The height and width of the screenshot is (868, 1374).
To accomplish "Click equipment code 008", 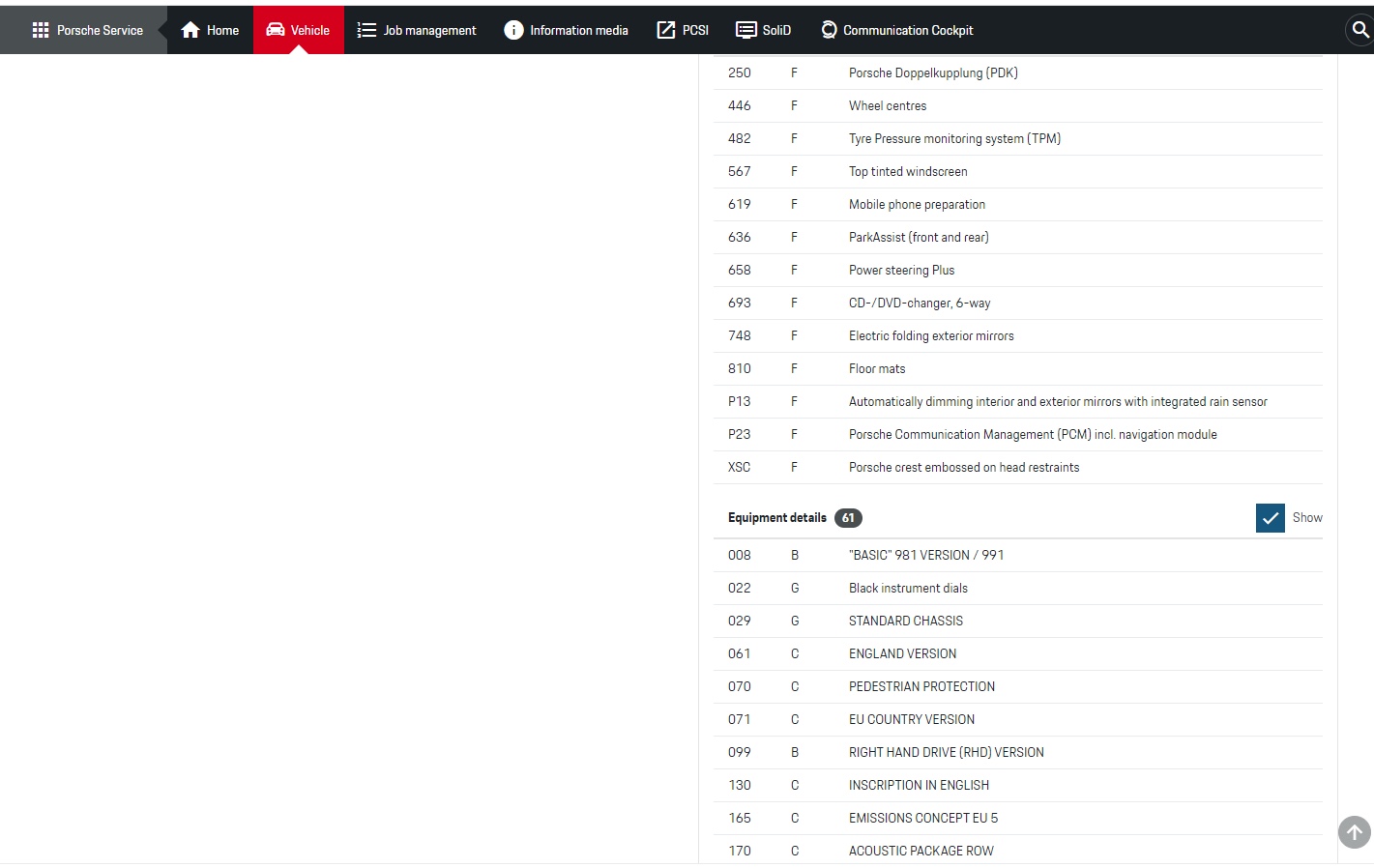I will [x=740, y=555].
